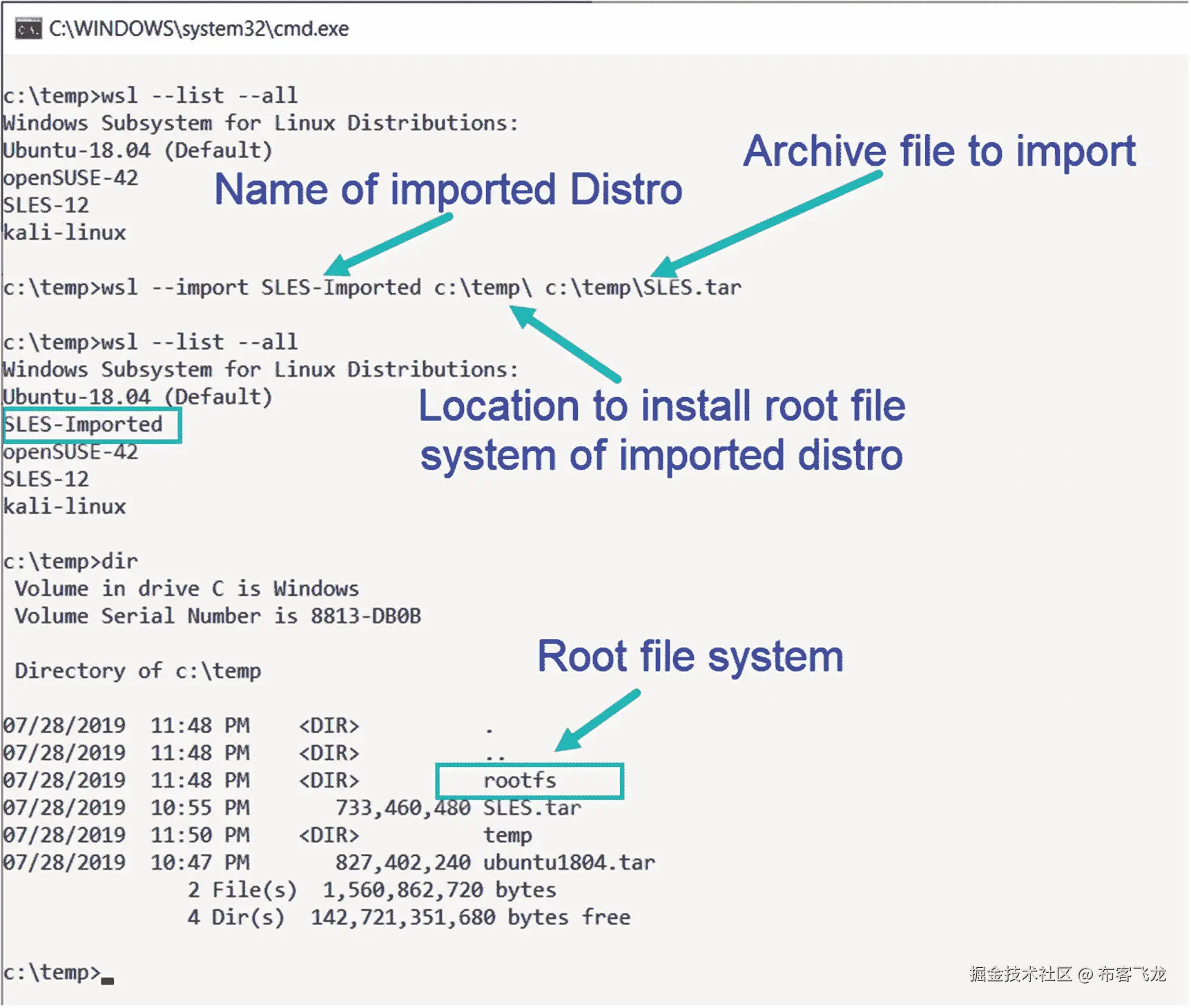Click the cmd.exe icon in title bar
The width and height of the screenshot is (1191, 1008).
tap(28, 29)
